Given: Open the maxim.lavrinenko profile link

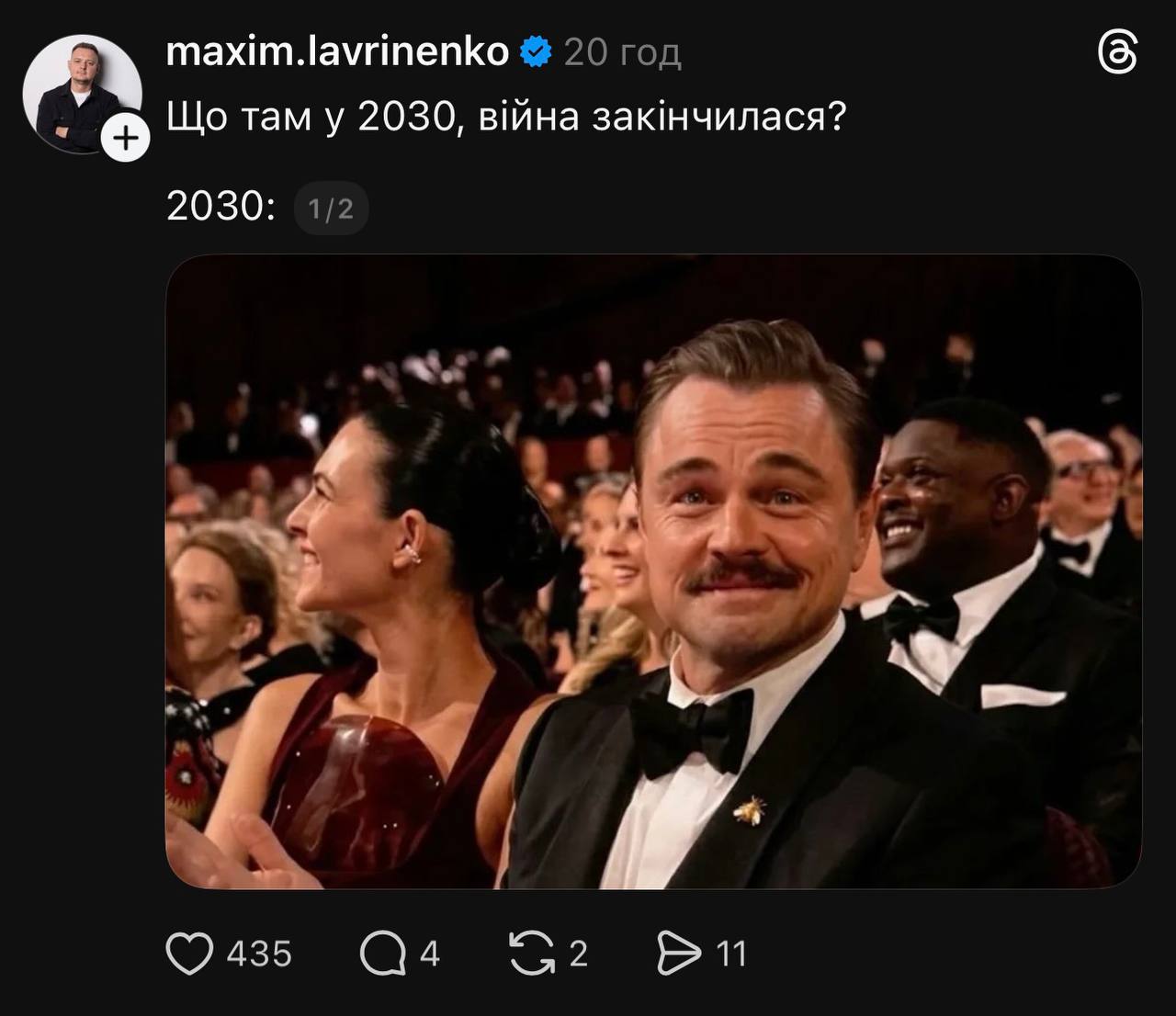Looking at the screenshot, I should pyautogui.click(x=337, y=52).
